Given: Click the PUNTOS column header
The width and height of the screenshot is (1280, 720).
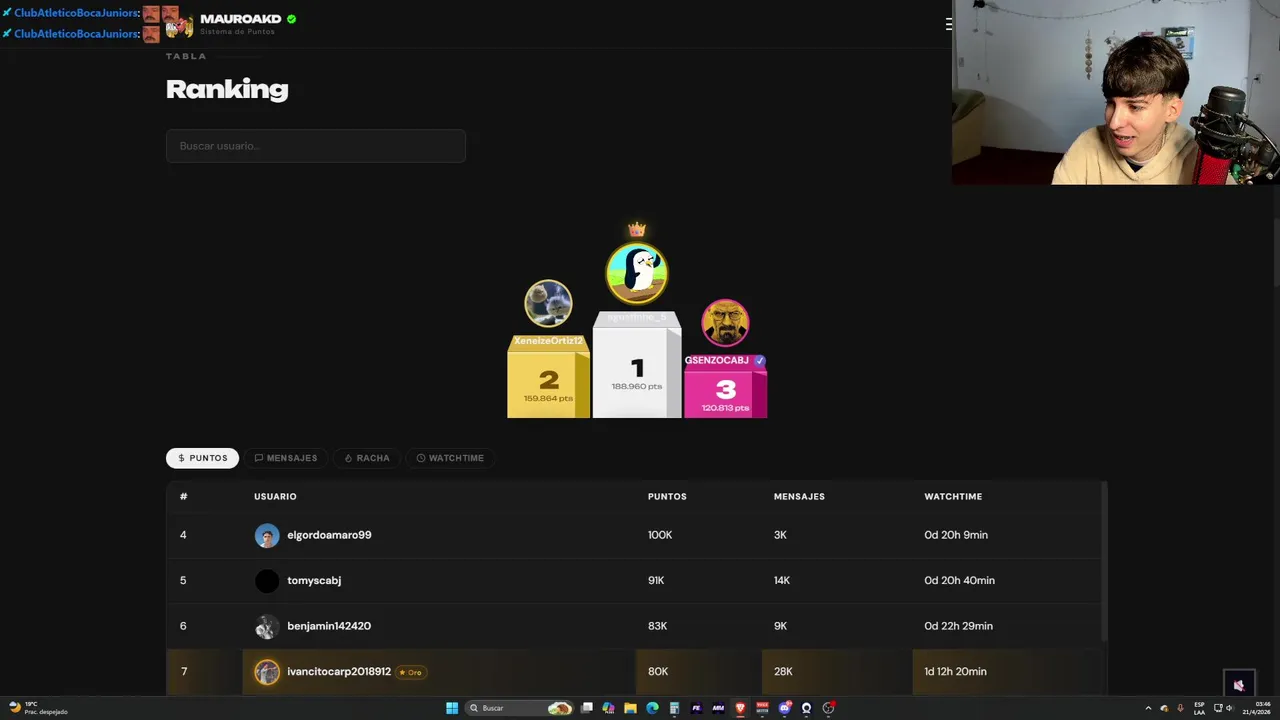Looking at the screenshot, I should (x=667, y=496).
